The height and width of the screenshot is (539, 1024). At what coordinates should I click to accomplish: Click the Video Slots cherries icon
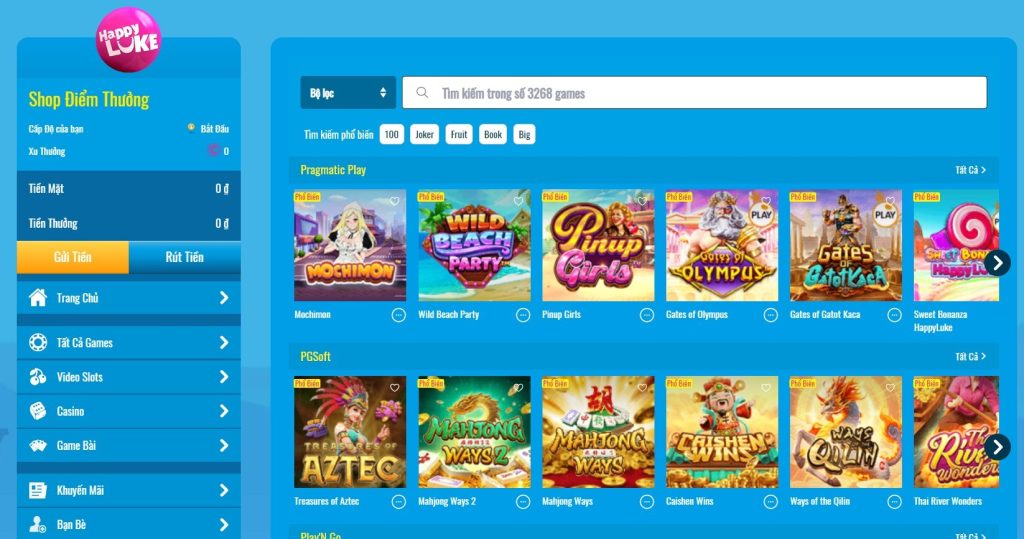pyautogui.click(x=38, y=377)
